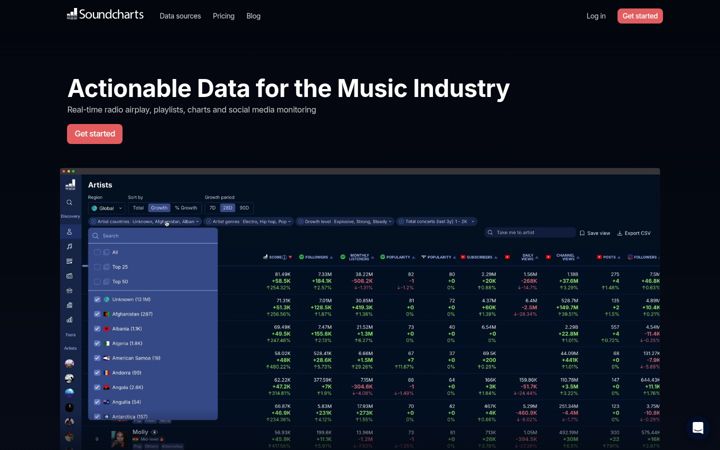Open the Pricing page link
This screenshot has height=450, width=720.
click(223, 16)
